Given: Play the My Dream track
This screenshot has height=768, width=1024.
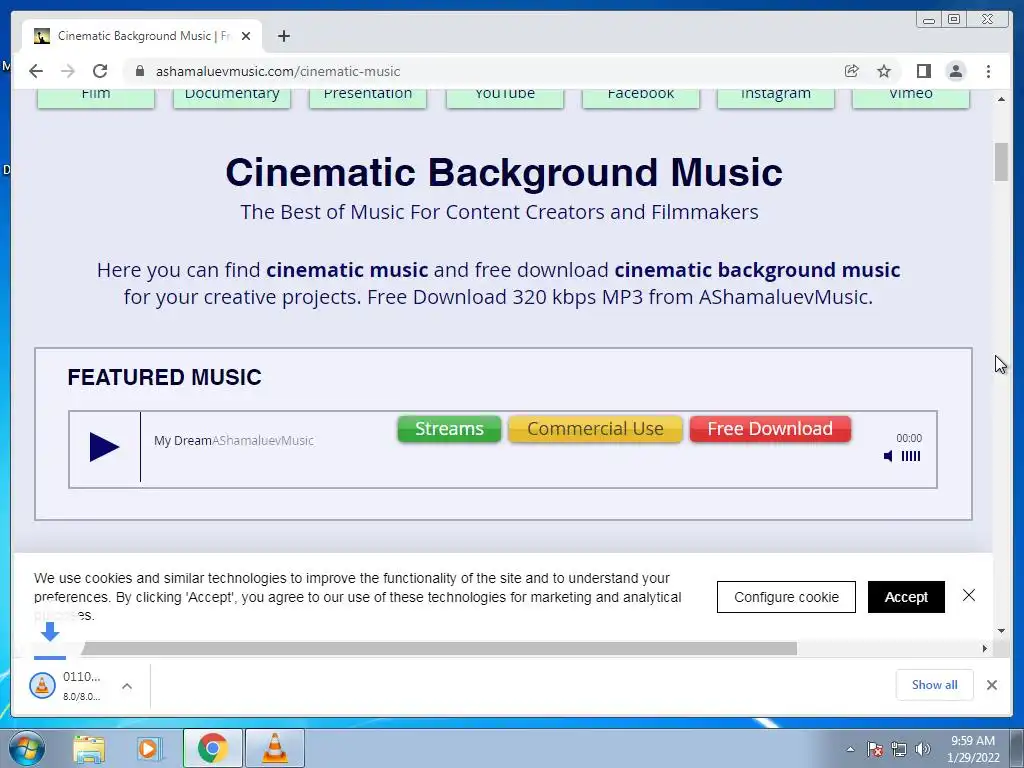Looking at the screenshot, I should [104, 447].
